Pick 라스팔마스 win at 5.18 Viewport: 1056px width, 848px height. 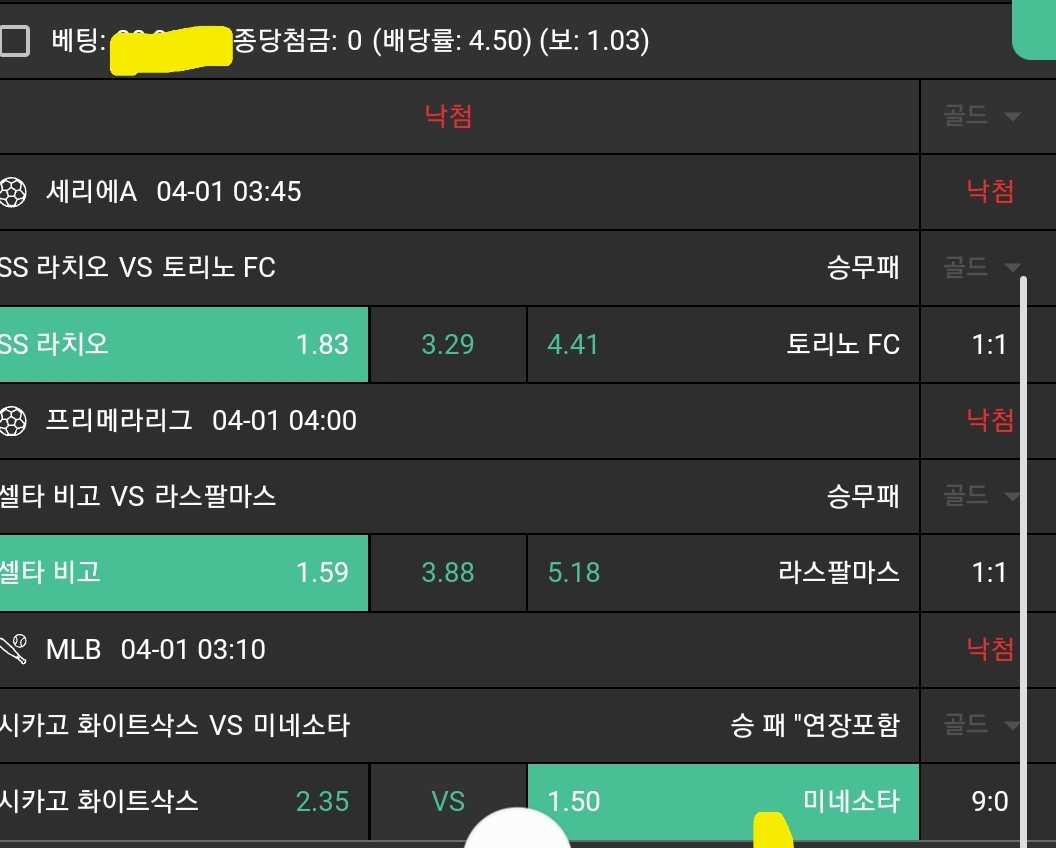(722, 573)
